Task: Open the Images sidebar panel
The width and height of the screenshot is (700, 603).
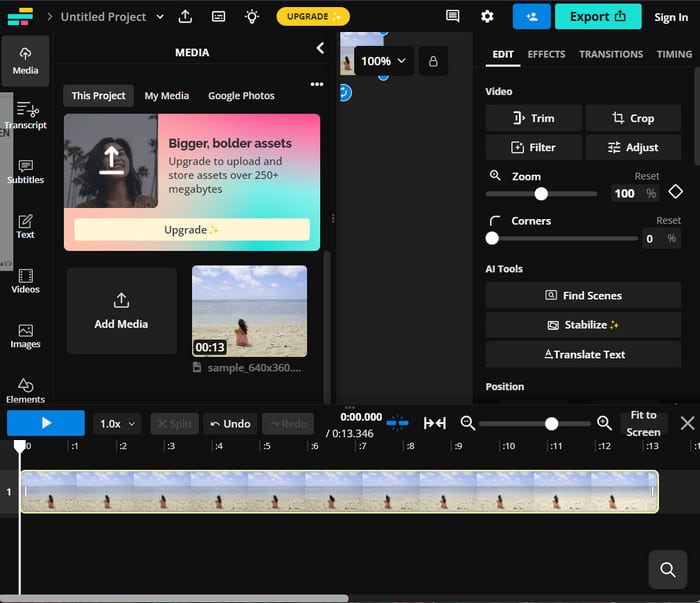Action: click(x=25, y=336)
